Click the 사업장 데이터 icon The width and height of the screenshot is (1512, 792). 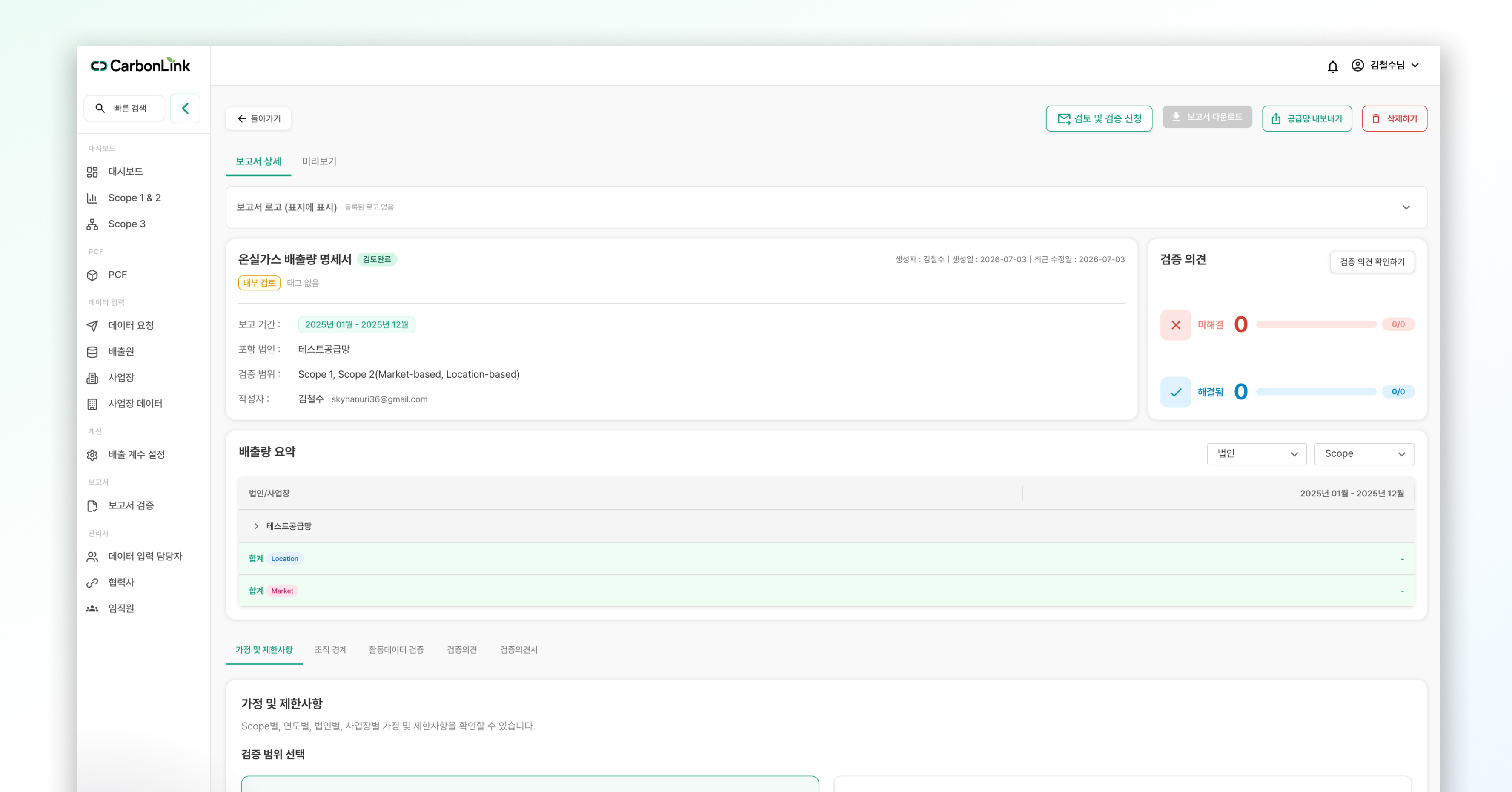click(92, 404)
